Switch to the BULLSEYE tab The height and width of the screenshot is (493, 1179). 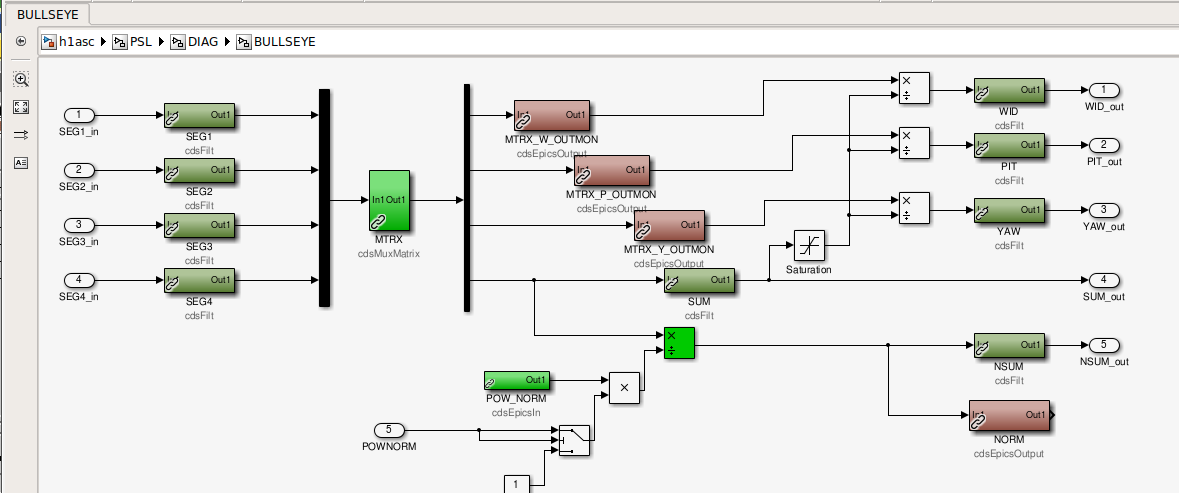(x=47, y=14)
